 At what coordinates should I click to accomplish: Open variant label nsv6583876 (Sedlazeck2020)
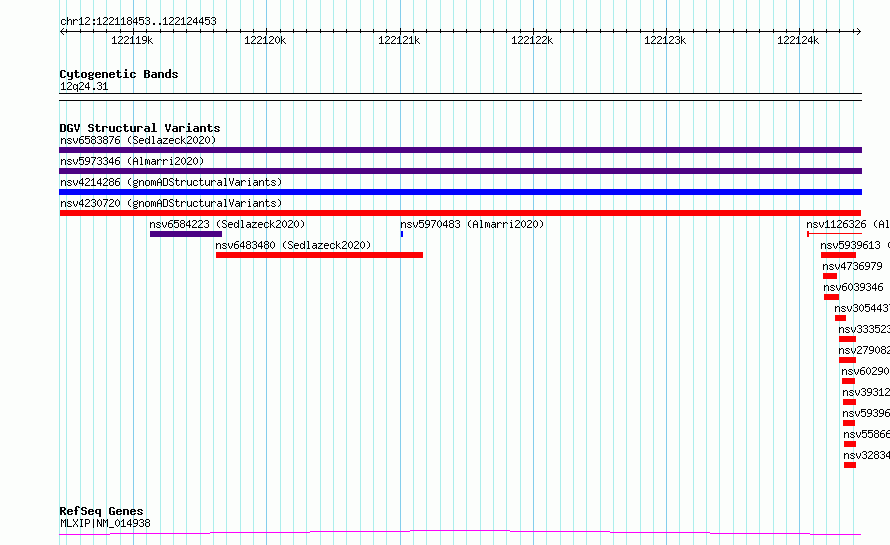pos(138,140)
